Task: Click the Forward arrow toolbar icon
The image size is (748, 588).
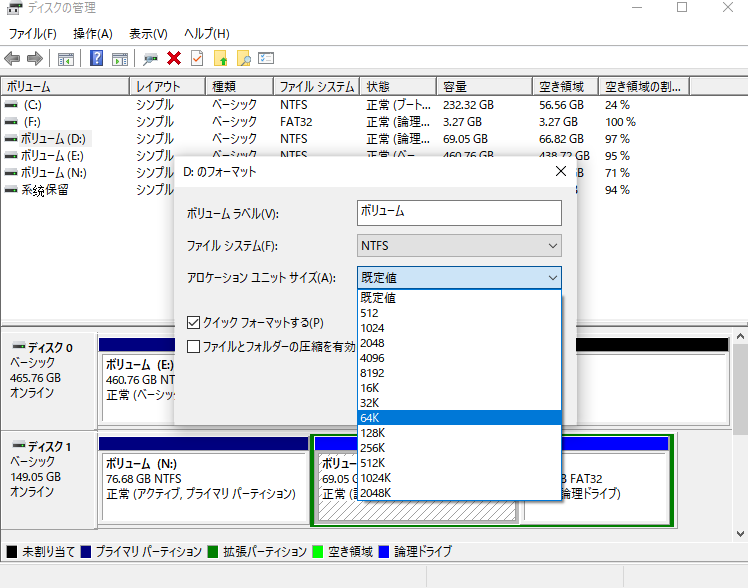Action: pos(35,59)
